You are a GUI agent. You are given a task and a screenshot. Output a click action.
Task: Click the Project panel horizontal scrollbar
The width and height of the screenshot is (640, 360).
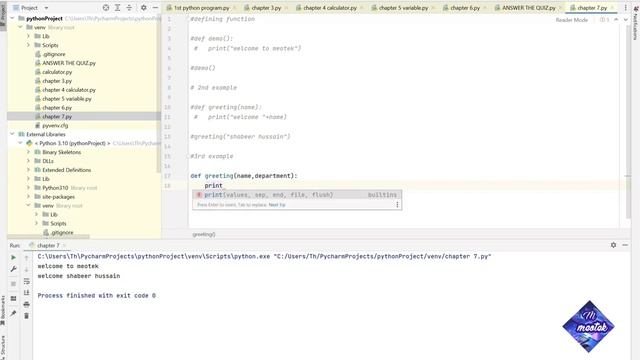pos(48,237)
